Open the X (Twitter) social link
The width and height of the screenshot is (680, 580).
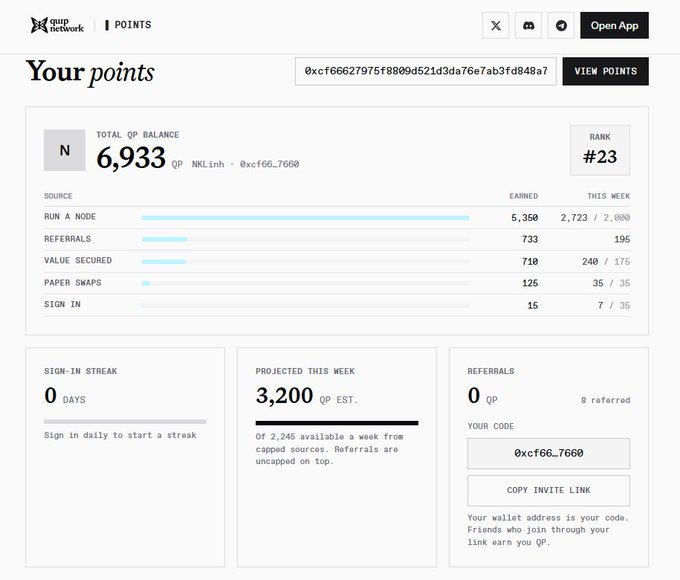pos(495,26)
